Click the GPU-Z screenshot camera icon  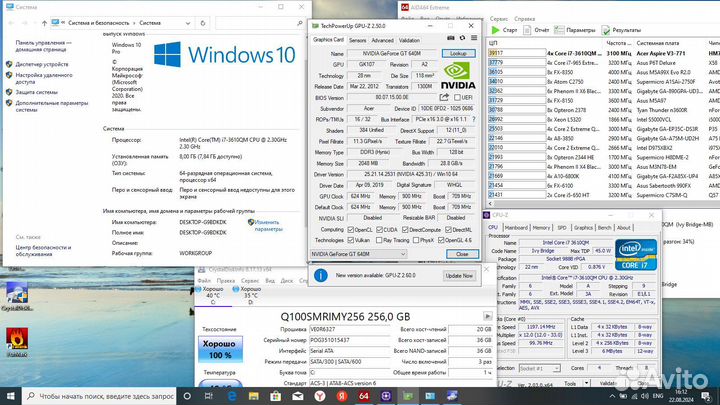click(450, 38)
